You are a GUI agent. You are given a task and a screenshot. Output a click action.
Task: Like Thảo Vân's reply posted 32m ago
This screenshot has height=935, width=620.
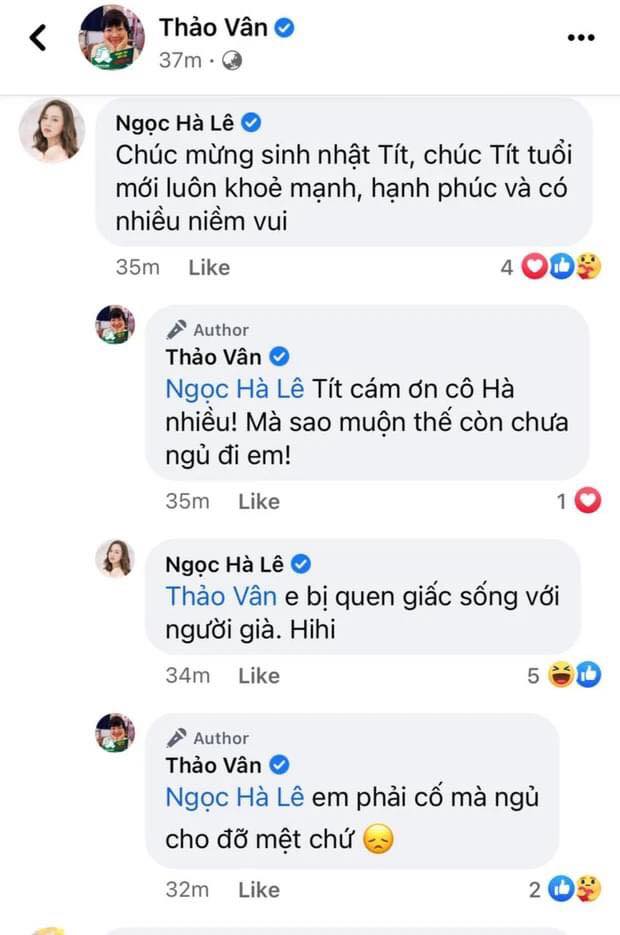pyautogui.click(x=258, y=889)
